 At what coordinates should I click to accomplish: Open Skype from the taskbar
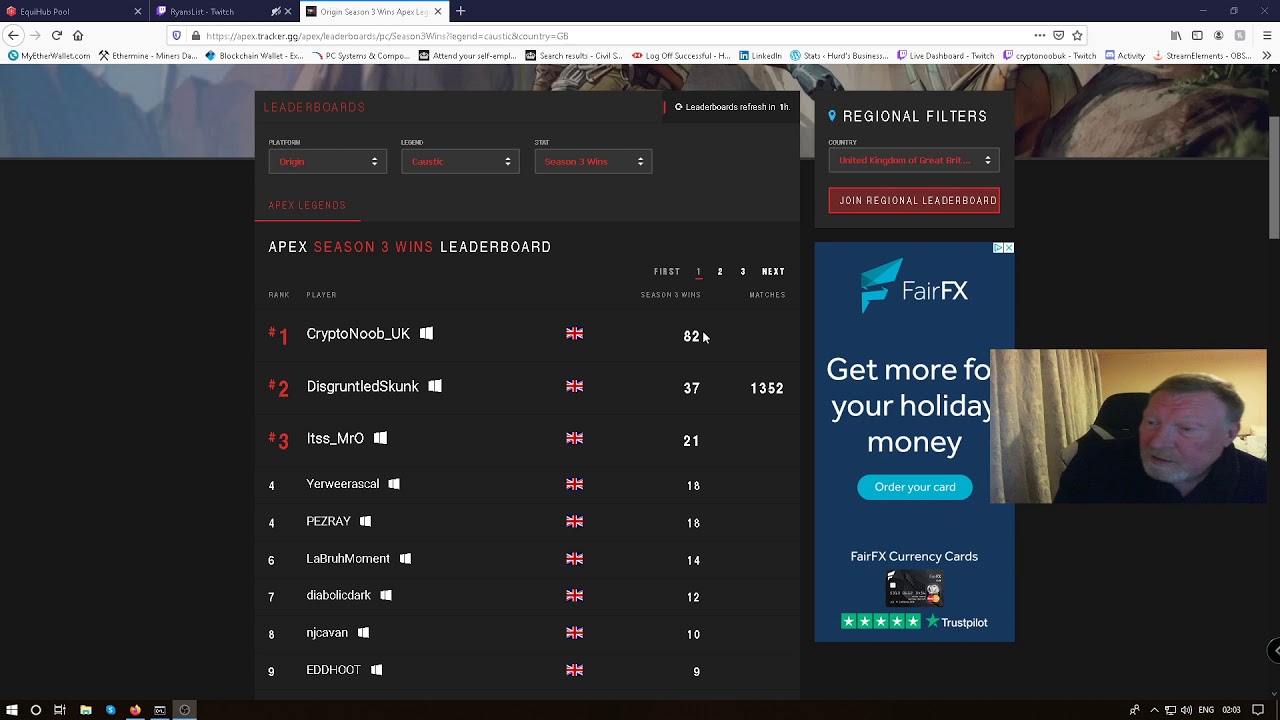pos(110,710)
